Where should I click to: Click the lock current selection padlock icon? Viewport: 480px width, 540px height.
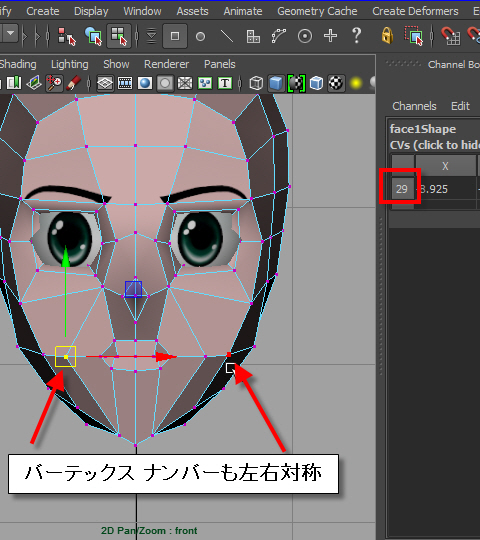point(387,35)
